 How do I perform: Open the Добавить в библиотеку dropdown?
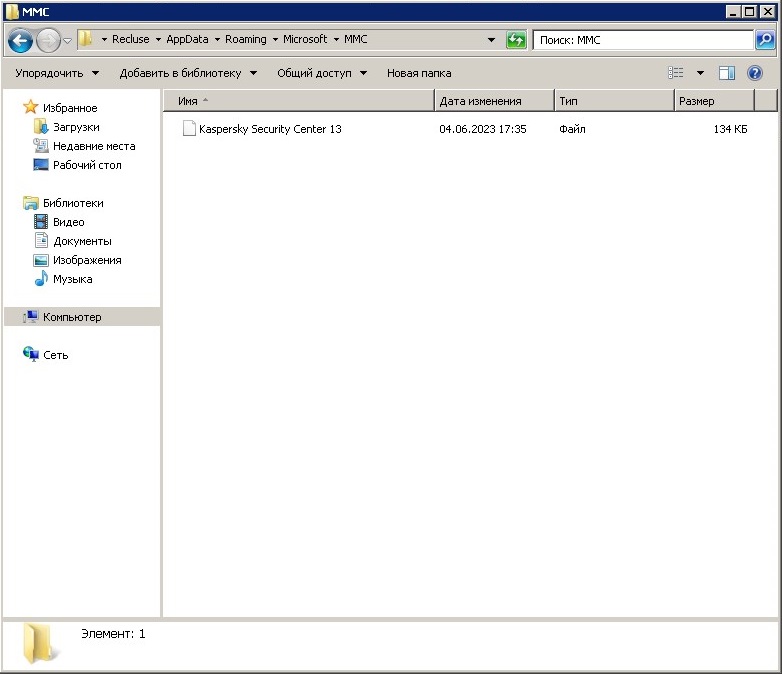(188, 73)
